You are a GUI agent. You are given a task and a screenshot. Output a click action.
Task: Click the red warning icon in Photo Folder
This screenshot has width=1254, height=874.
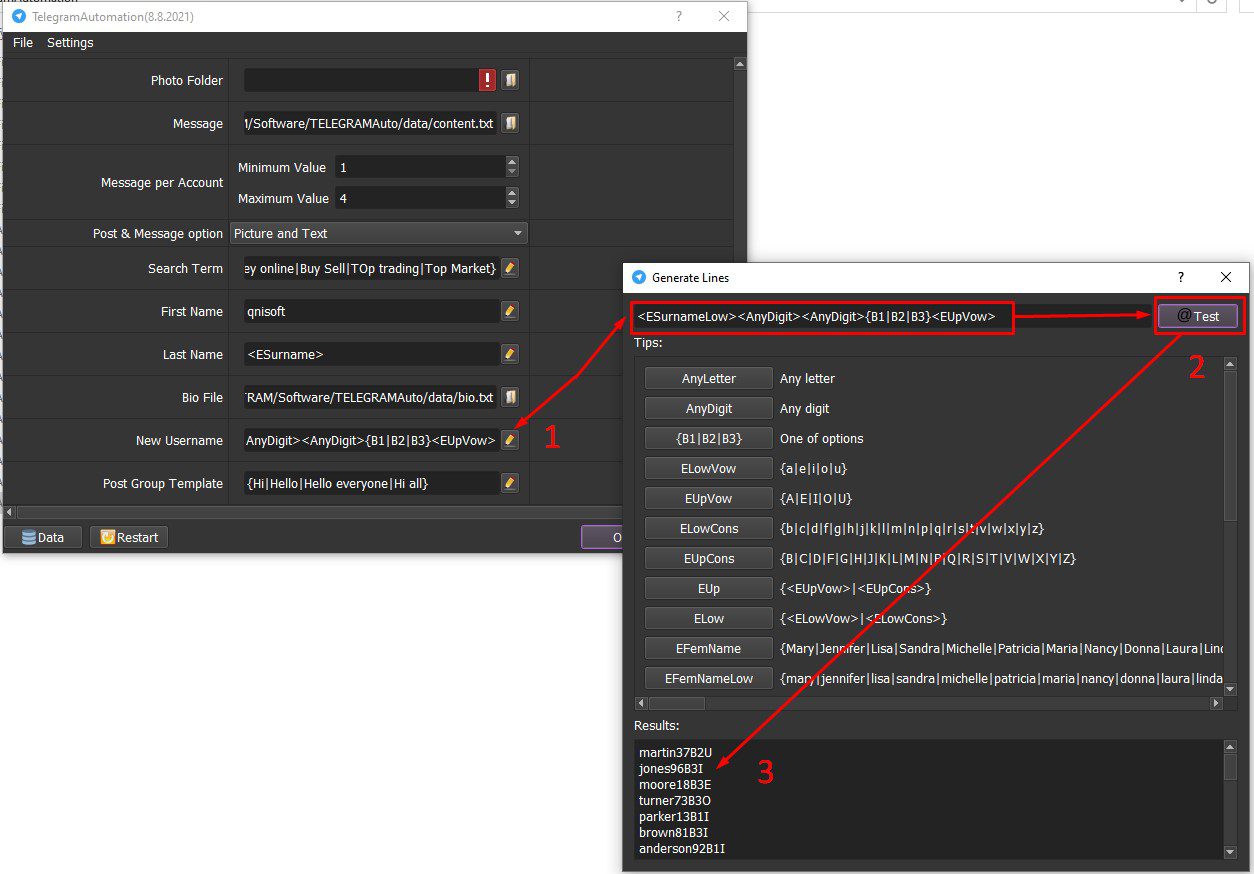487,80
